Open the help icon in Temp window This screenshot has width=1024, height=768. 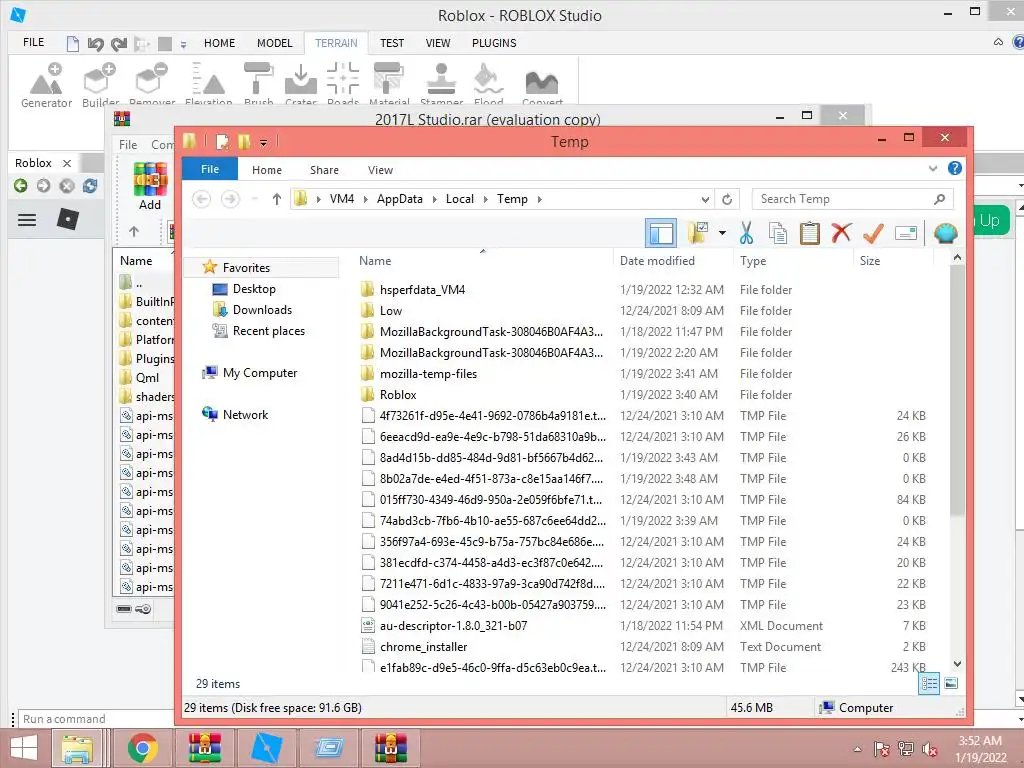point(954,168)
